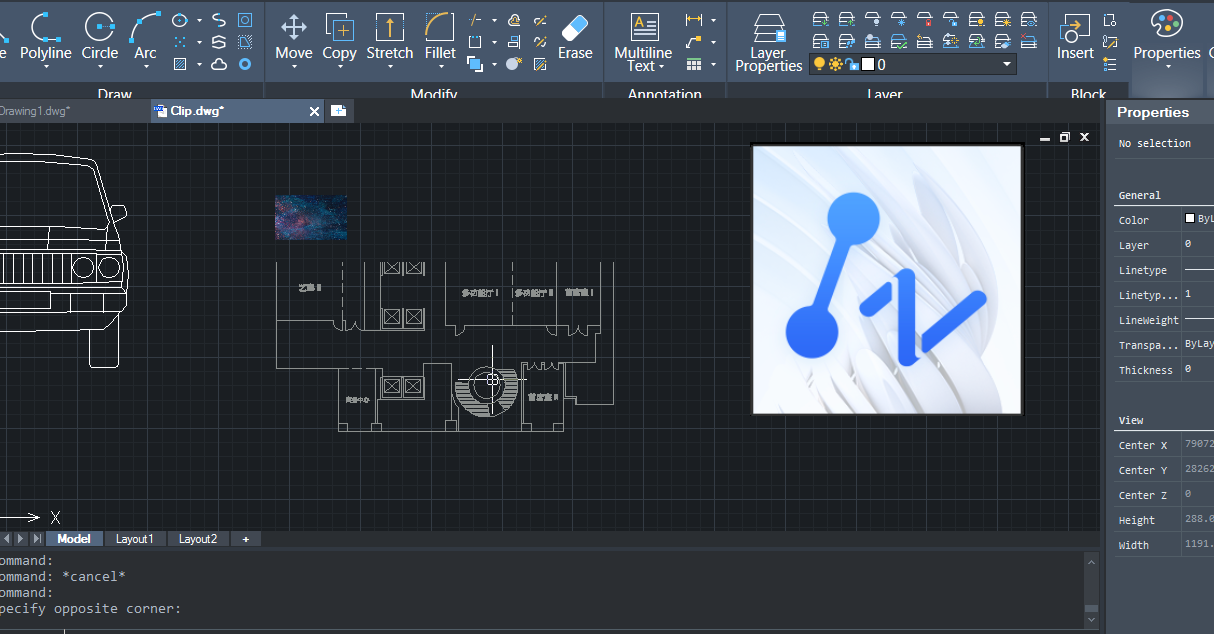This screenshot has height=634, width=1214.
Task: Expand the Polyline tool dropdown arrow
Action: coord(46,67)
